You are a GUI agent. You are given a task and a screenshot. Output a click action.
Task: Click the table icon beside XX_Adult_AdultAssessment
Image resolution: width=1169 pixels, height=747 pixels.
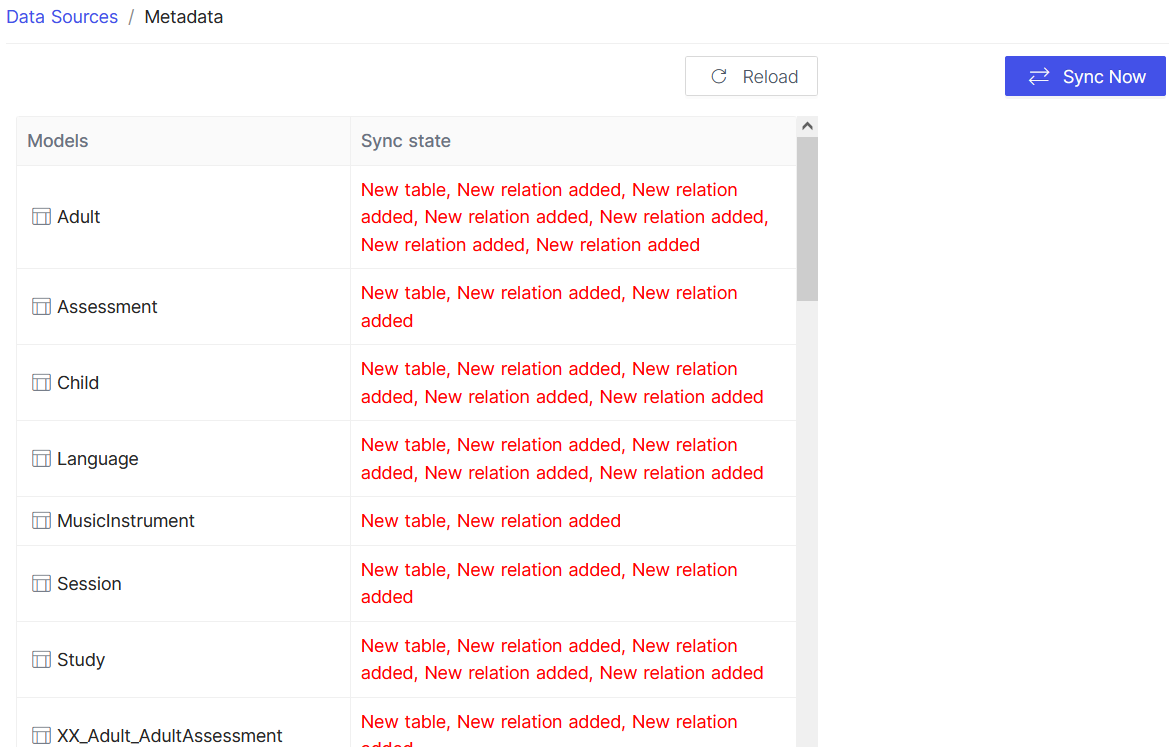coord(41,736)
